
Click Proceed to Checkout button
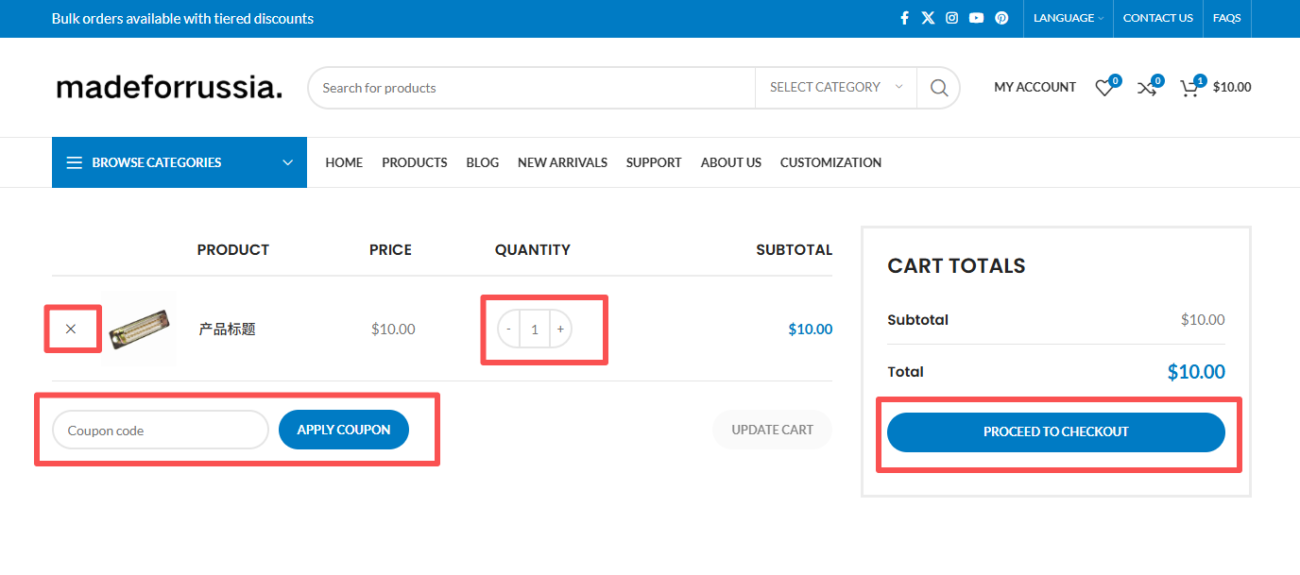[1055, 432]
